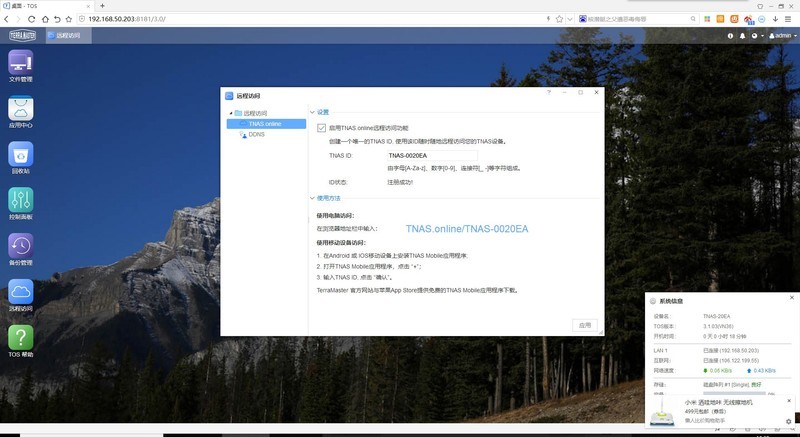Open the notifications bell in TOS top bar

pyautogui.click(x=742, y=36)
